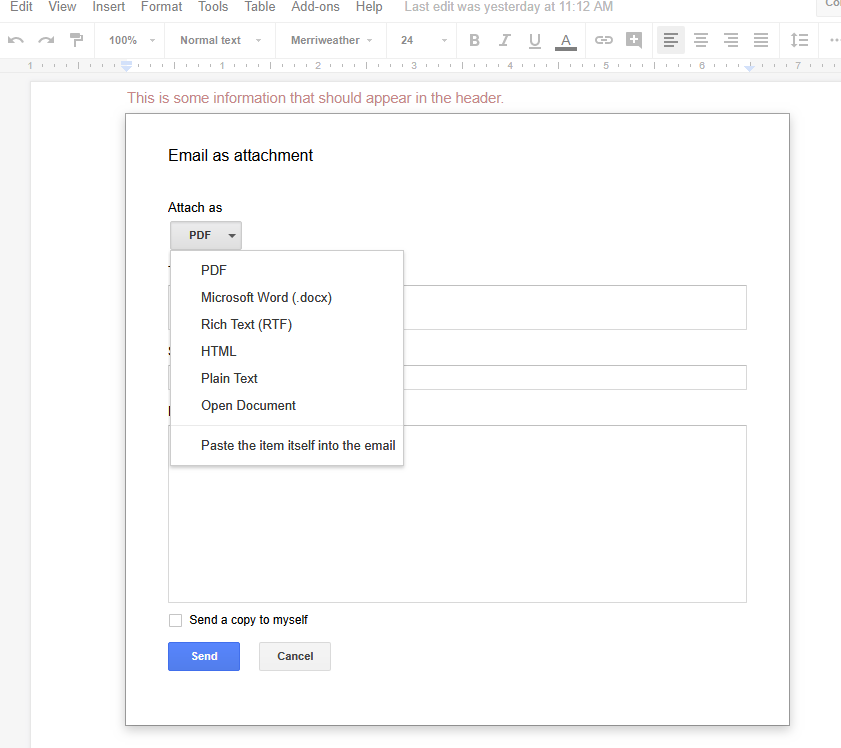
Task: Open the text color picker
Action: click(566, 40)
